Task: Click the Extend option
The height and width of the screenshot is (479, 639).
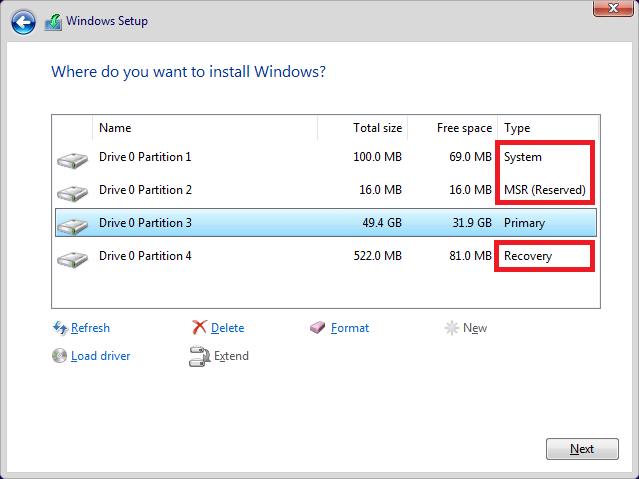Action: click(231, 356)
